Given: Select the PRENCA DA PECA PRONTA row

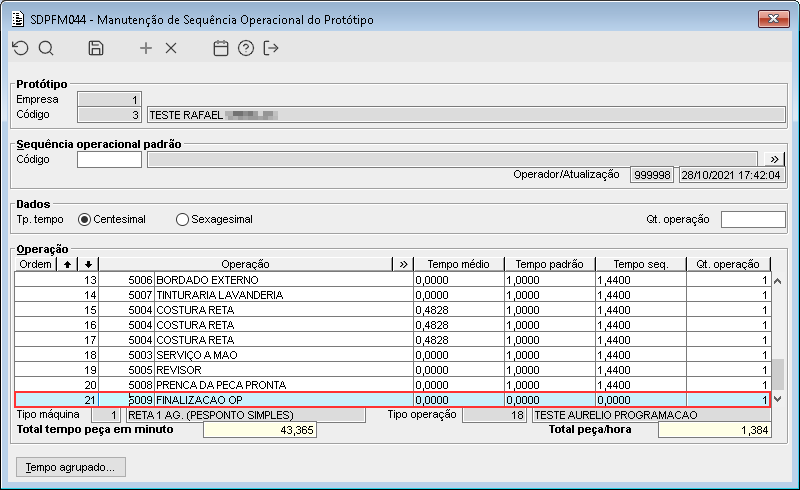Looking at the screenshot, I should tap(392, 385).
